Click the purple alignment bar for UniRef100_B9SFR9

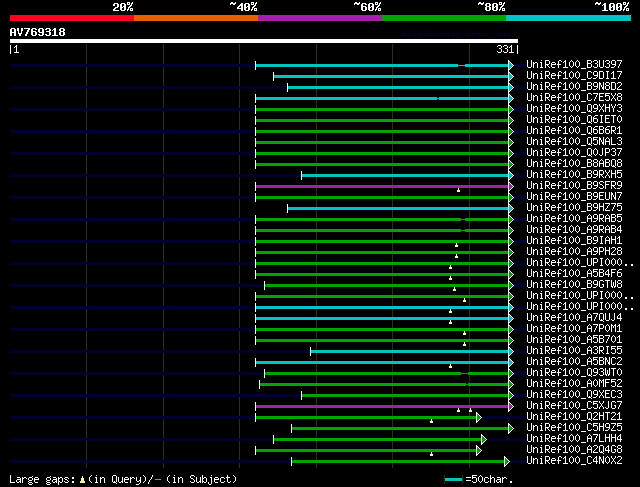[x=380, y=186]
